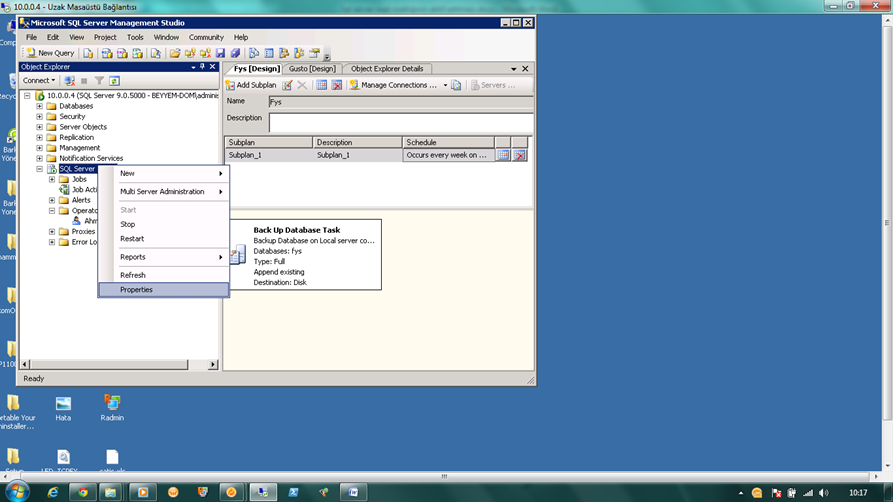
Task: Click the Filter funnel icon in Object Explorer
Action: (x=99, y=81)
